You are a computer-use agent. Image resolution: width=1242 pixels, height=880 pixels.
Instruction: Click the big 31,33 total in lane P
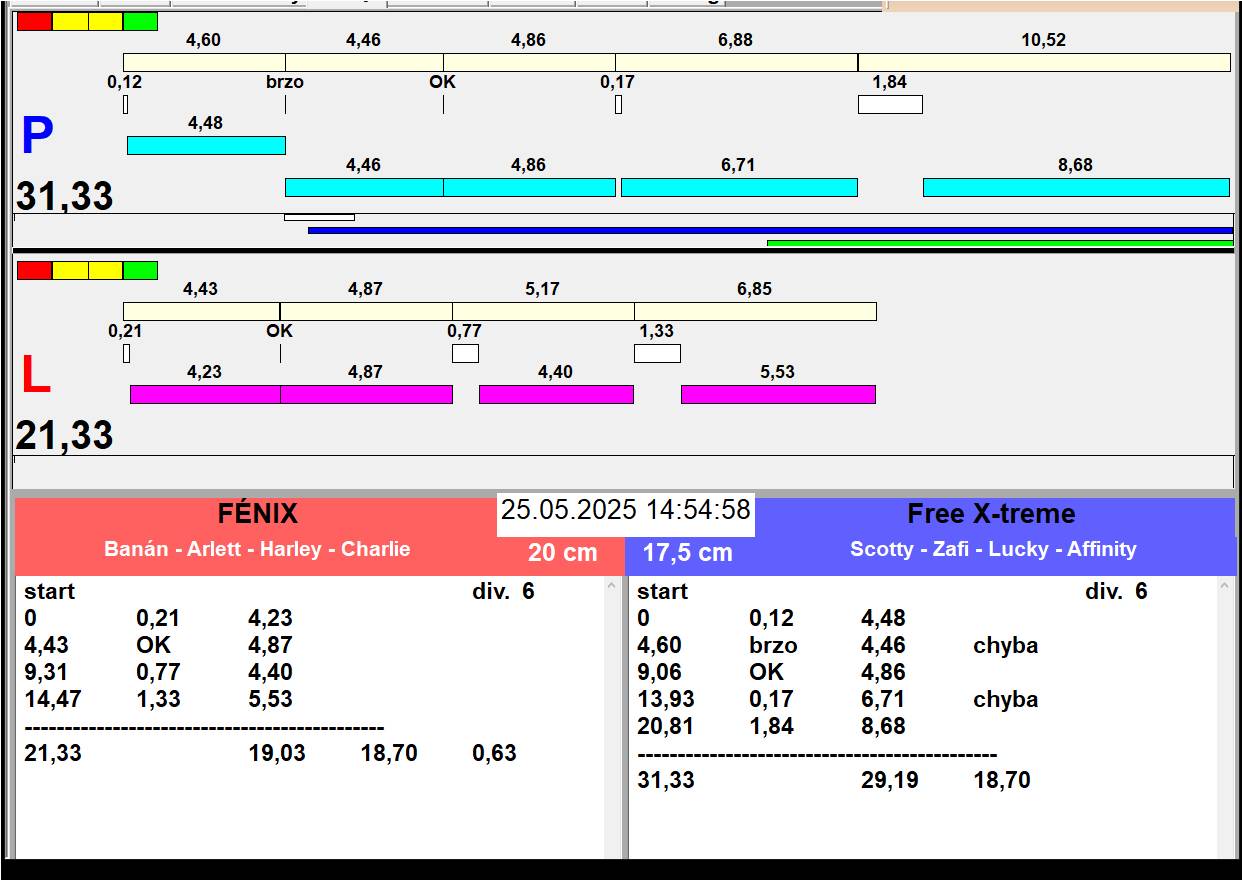tap(64, 196)
